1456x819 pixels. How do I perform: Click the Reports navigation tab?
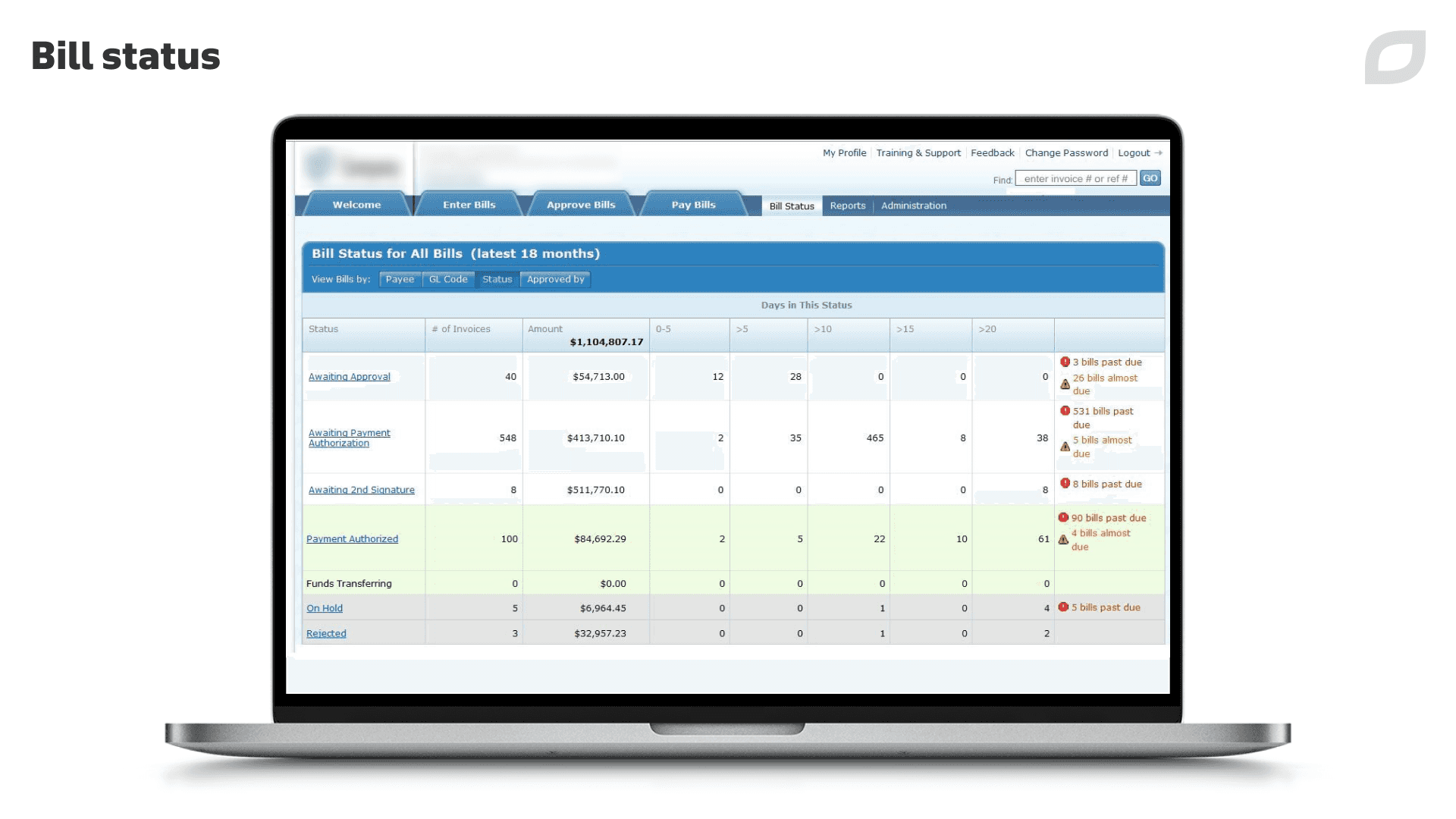(847, 205)
